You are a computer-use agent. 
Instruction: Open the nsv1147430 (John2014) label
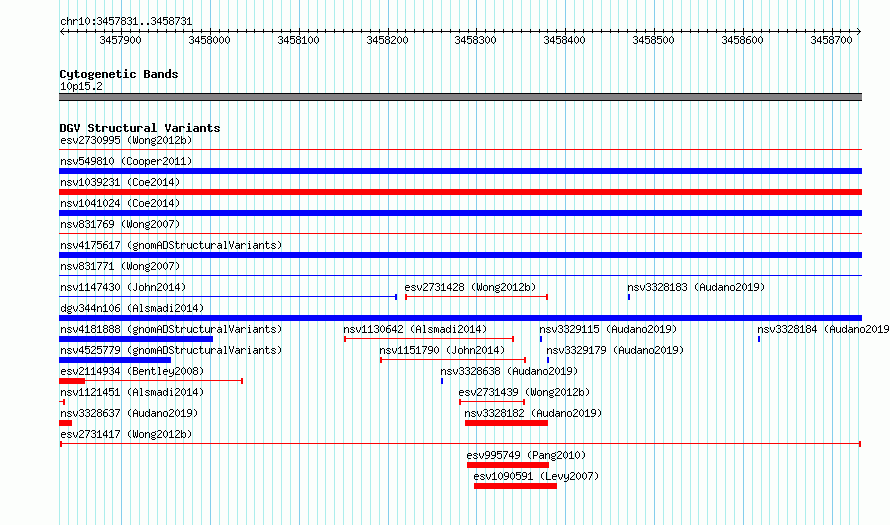coord(123,287)
